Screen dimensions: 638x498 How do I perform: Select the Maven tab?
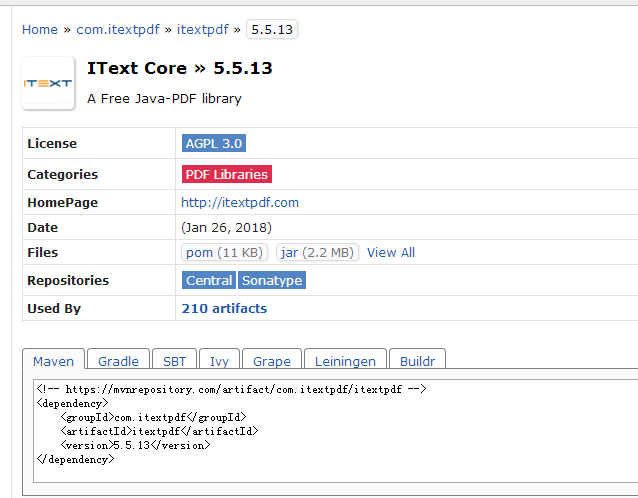[53, 360]
